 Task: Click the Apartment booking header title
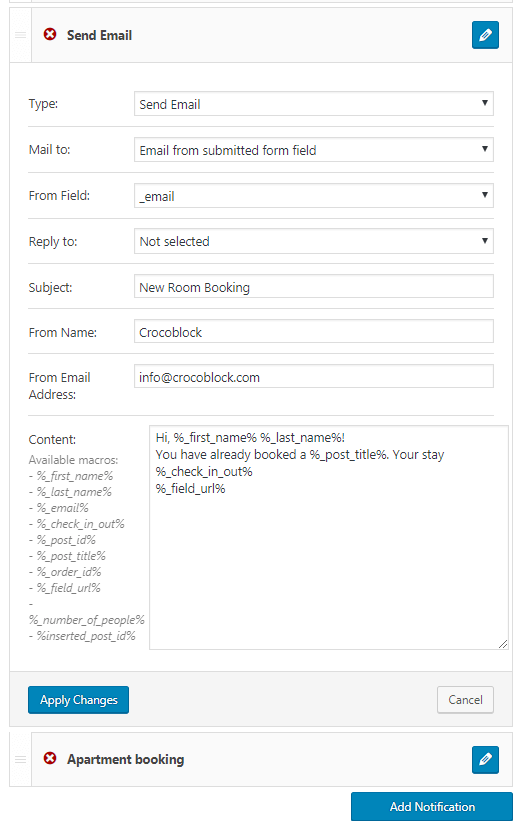click(x=125, y=759)
